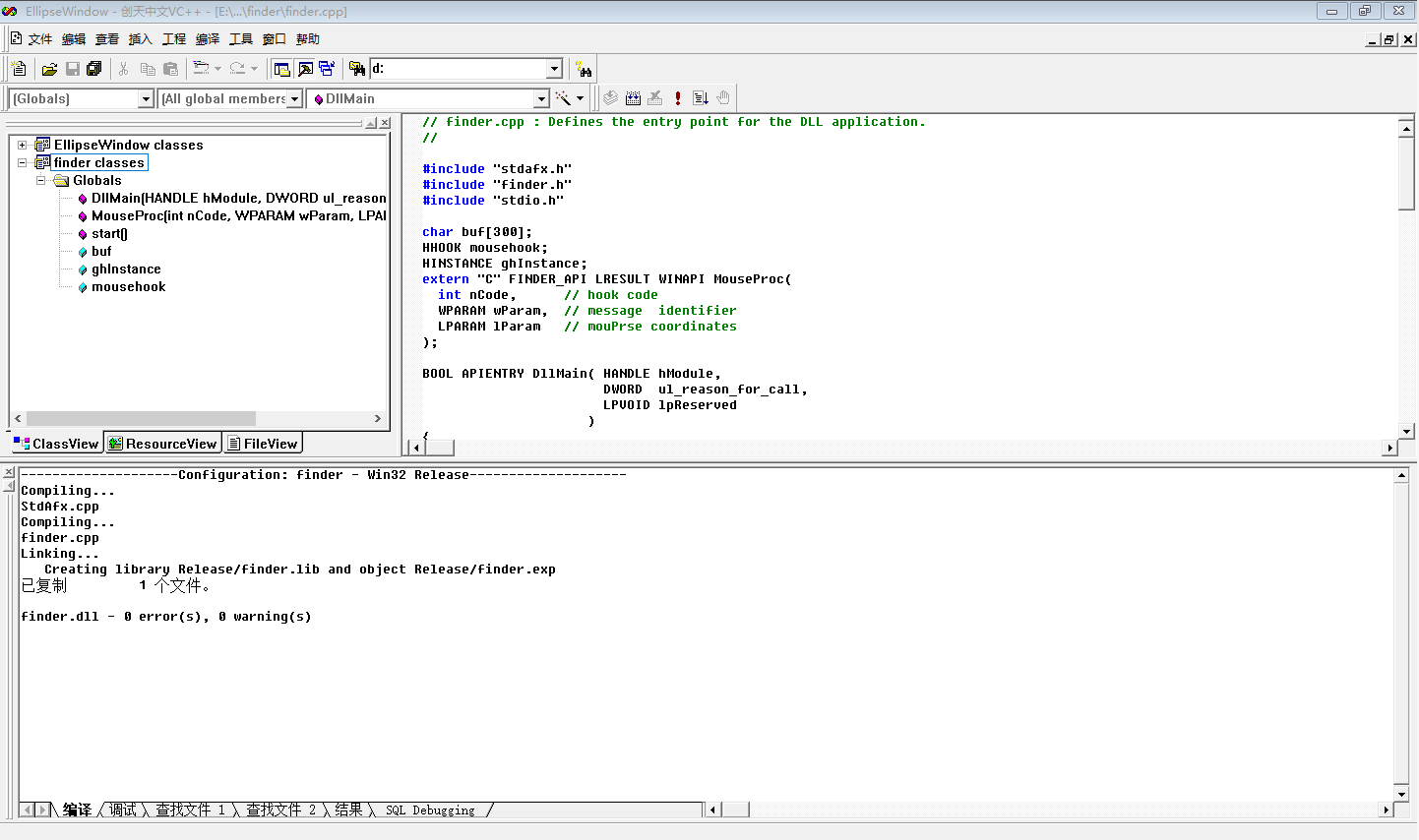This screenshot has width=1419, height=840.
Task: Redo the last undone edit
Action: click(237, 69)
